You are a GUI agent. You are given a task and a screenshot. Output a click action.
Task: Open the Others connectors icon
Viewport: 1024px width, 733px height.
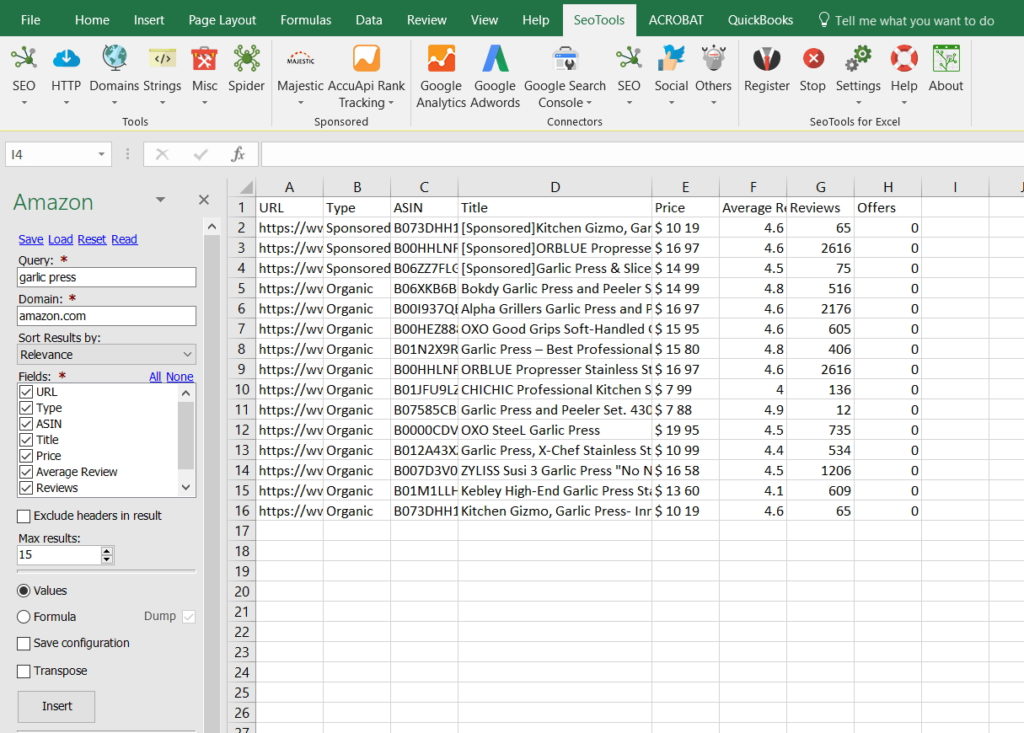(x=713, y=58)
